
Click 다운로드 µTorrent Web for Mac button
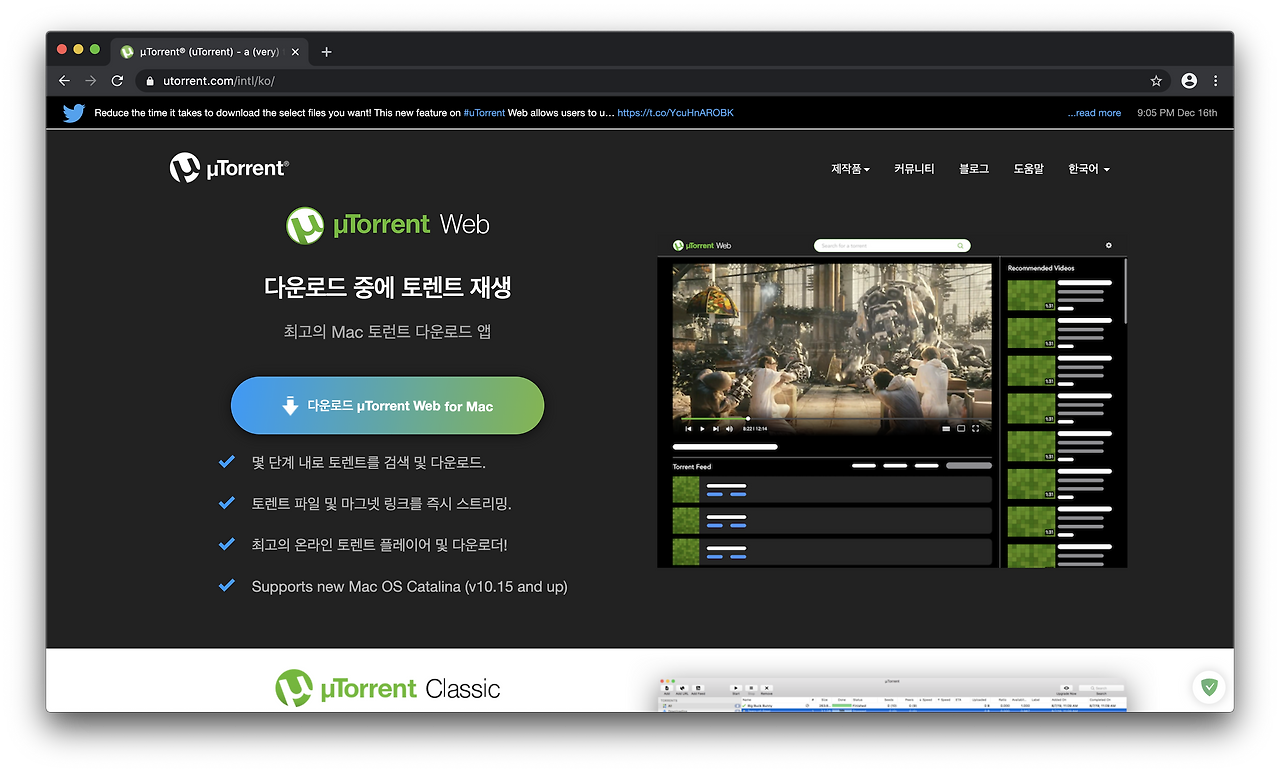coord(388,406)
